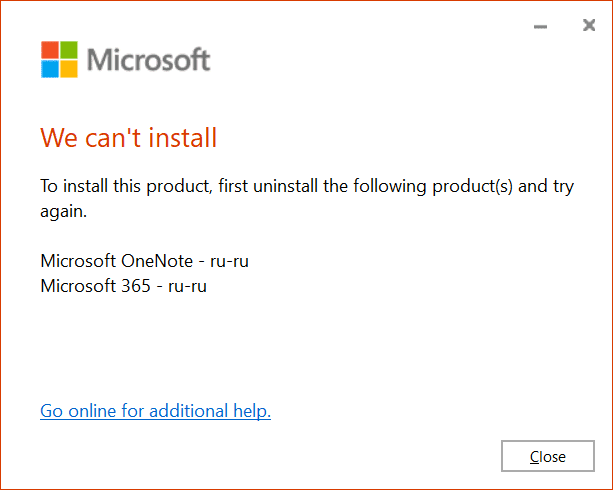The height and width of the screenshot is (494, 616).
Task: Click the word 'OneNote' in product list
Action: pos(157,261)
